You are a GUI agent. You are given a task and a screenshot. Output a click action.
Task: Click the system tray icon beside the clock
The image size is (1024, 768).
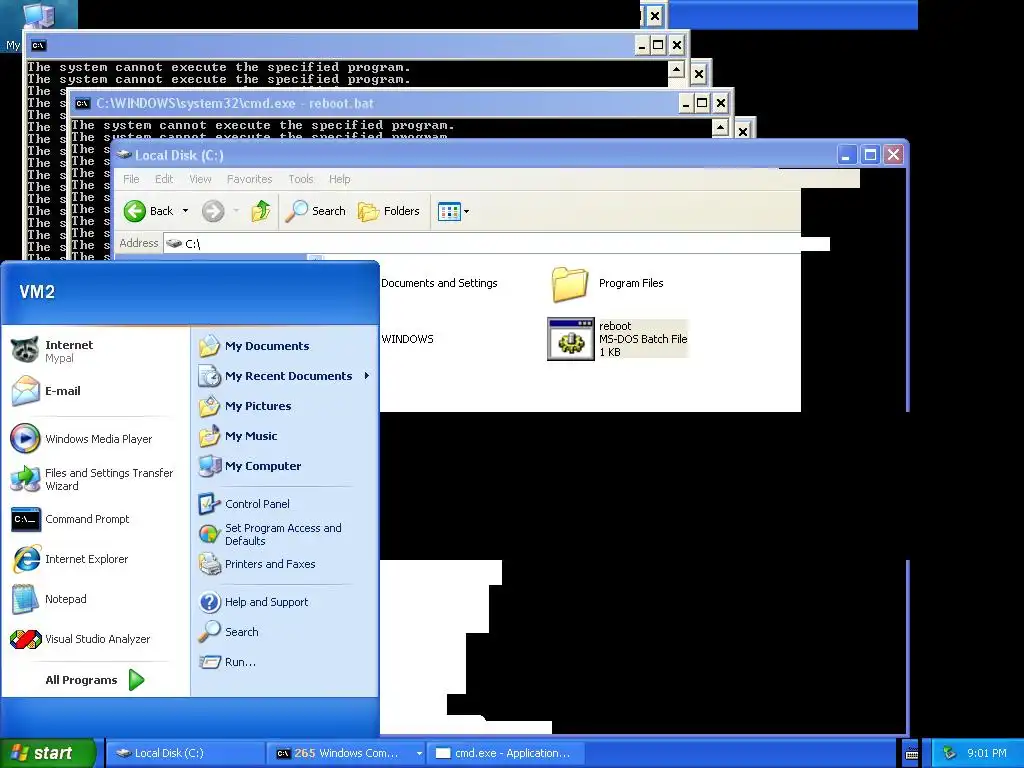pos(949,754)
